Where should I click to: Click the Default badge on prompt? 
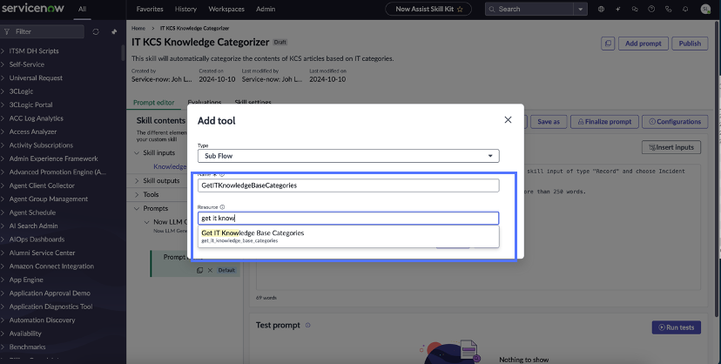[226, 270]
